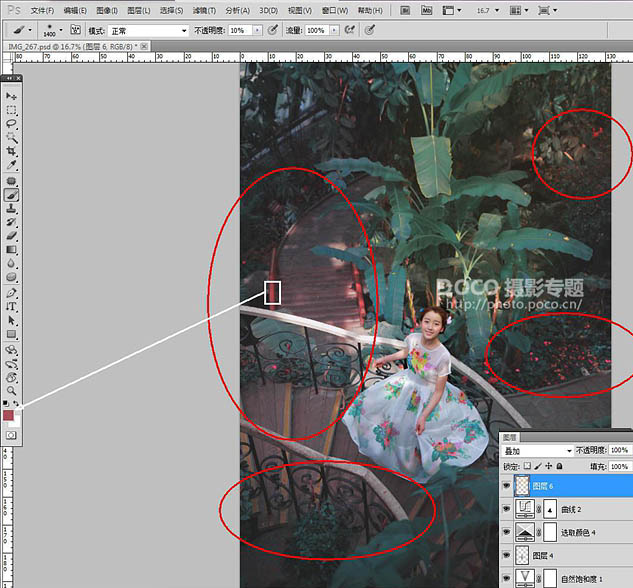Reset default foreground and background colors
This screenshot has width=633, height=588.
[6, 403]
